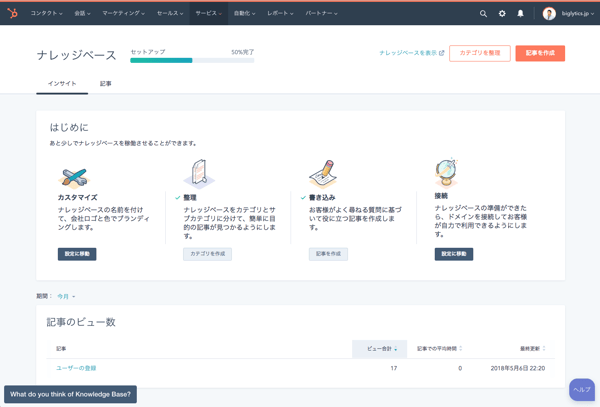Image resolution: width=600 pixels, height=407 pixels.
Task: Click the setup progress bar
Action: [x=192, y=61]
